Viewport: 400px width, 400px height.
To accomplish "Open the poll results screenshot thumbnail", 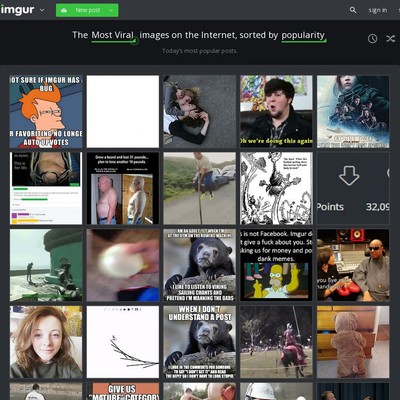I will point(46,188).
